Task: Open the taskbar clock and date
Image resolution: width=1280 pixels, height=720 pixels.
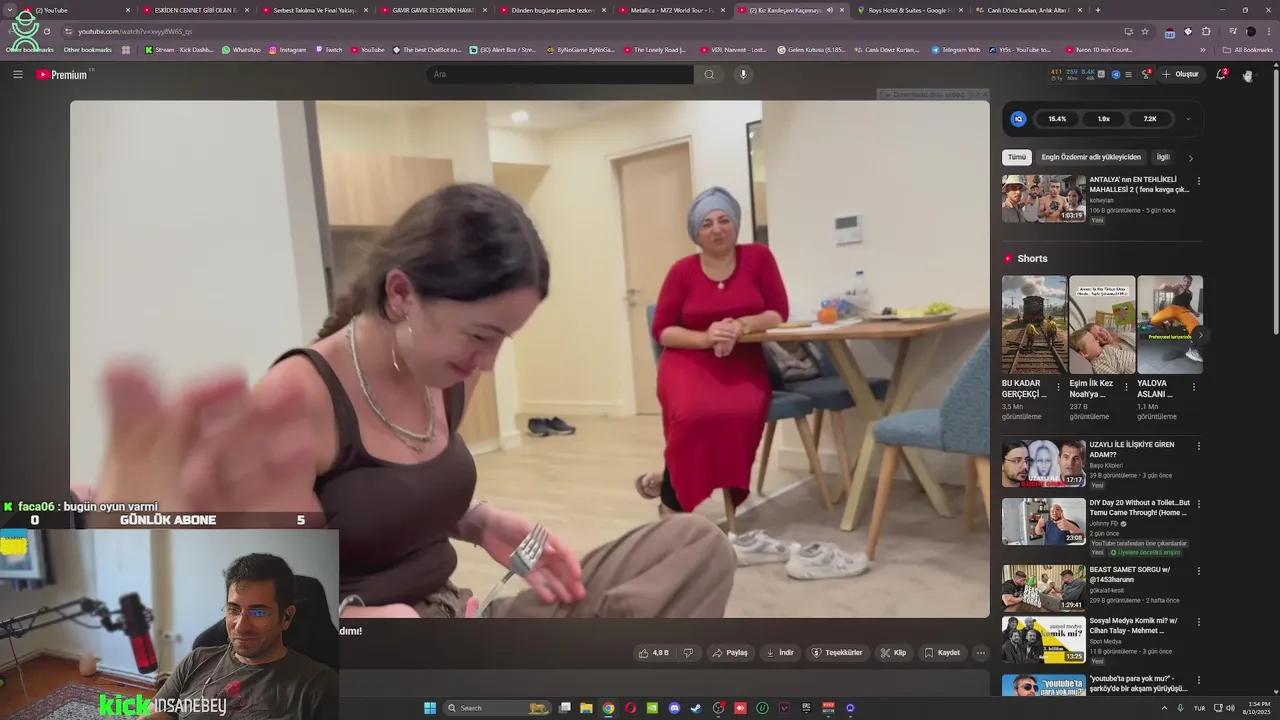Action: (x=1258, y=708)
